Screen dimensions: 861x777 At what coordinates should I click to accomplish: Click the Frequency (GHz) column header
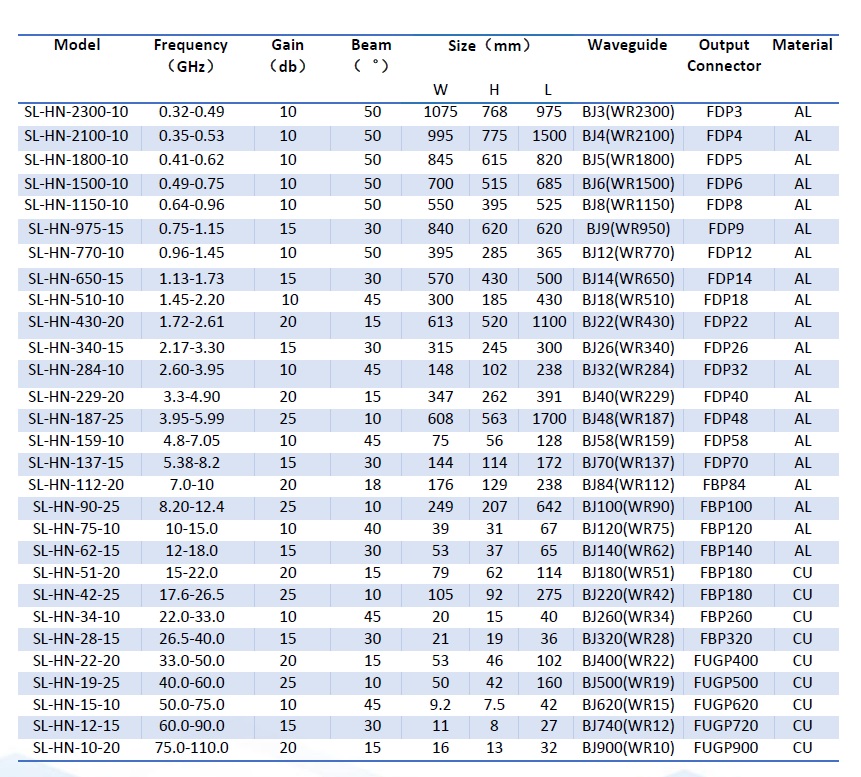191,55
